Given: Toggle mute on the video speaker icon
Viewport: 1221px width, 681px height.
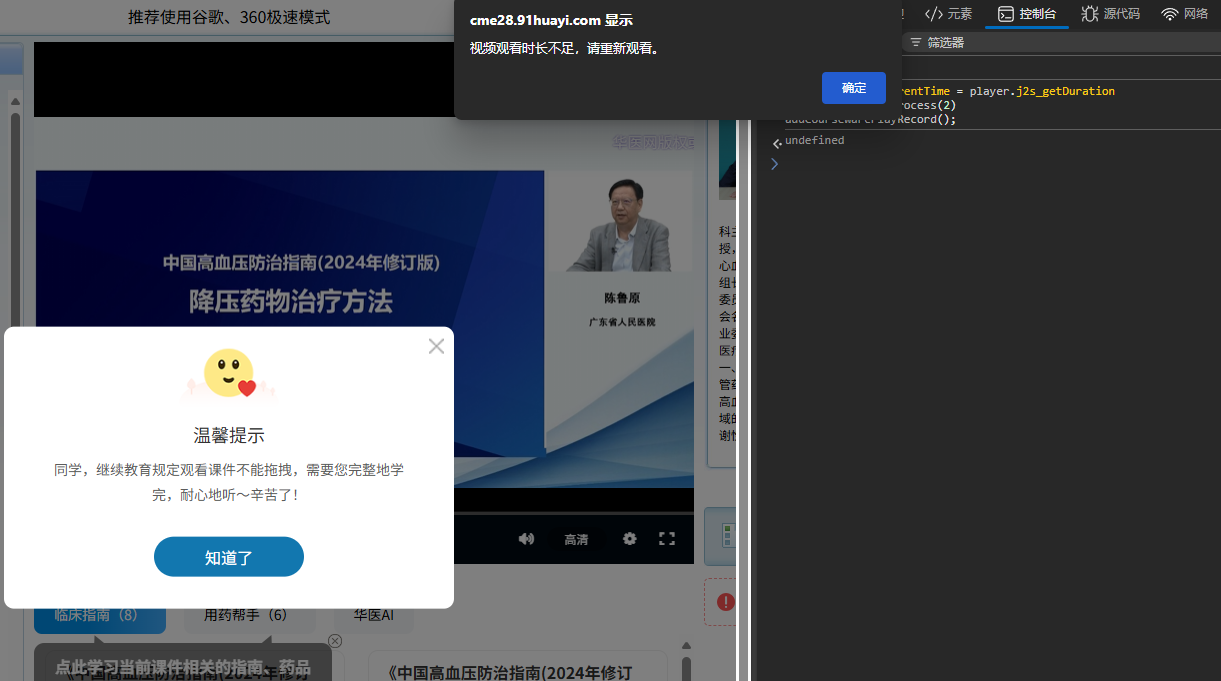Looking at the screenshot, I should coord(526,538).
